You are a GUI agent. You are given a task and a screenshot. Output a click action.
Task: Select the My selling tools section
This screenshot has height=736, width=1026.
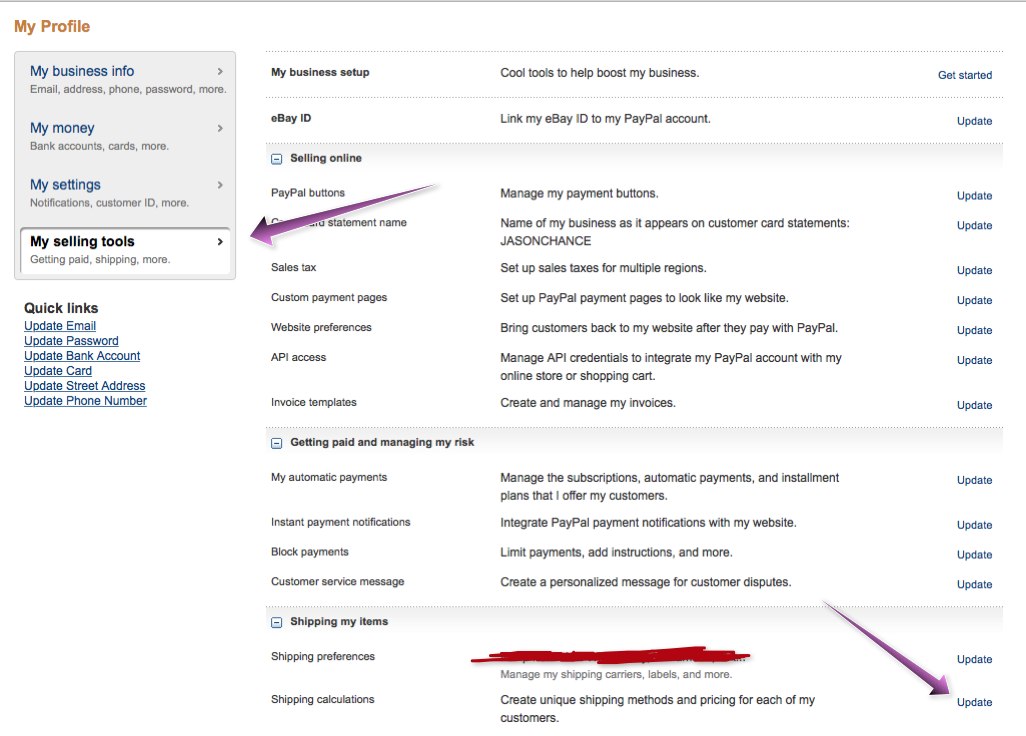pos(126,250)
